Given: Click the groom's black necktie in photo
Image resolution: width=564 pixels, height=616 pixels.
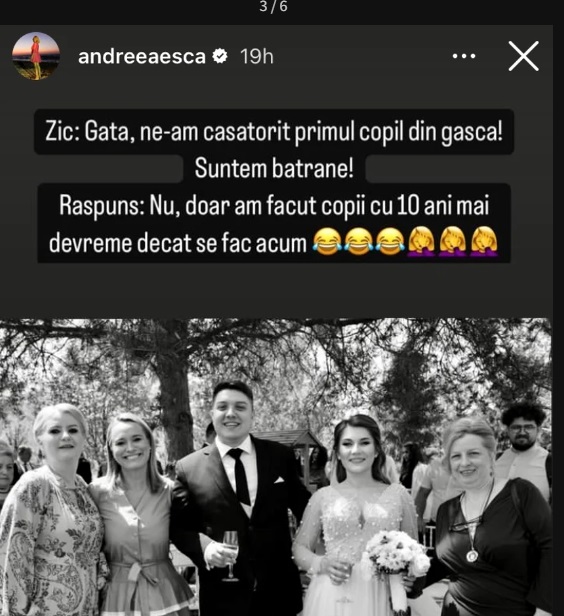Looking at the screenshot, I should pyautogui.click(x=240, y=477).
